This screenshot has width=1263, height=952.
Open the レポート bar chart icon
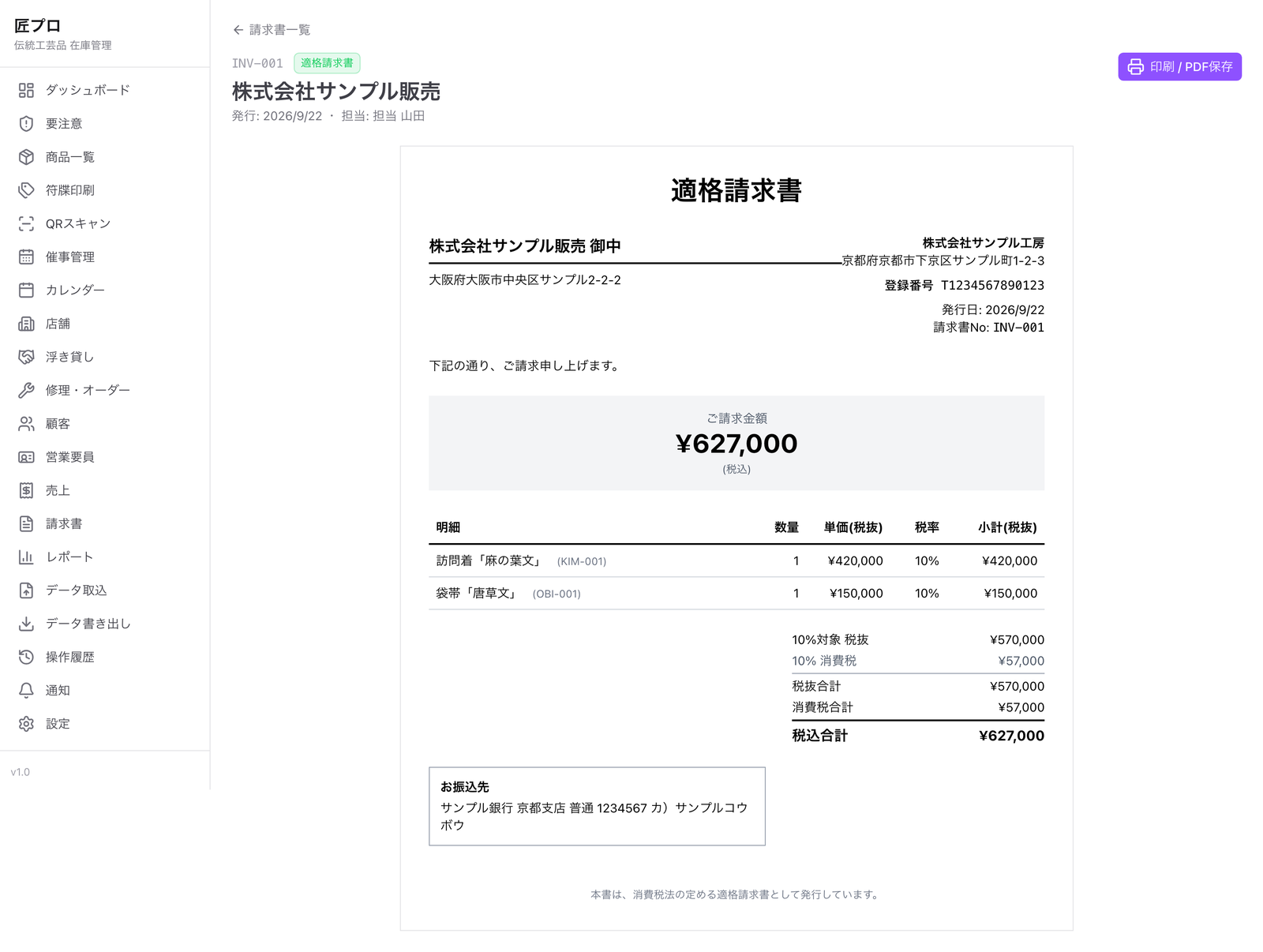(26, 557)
